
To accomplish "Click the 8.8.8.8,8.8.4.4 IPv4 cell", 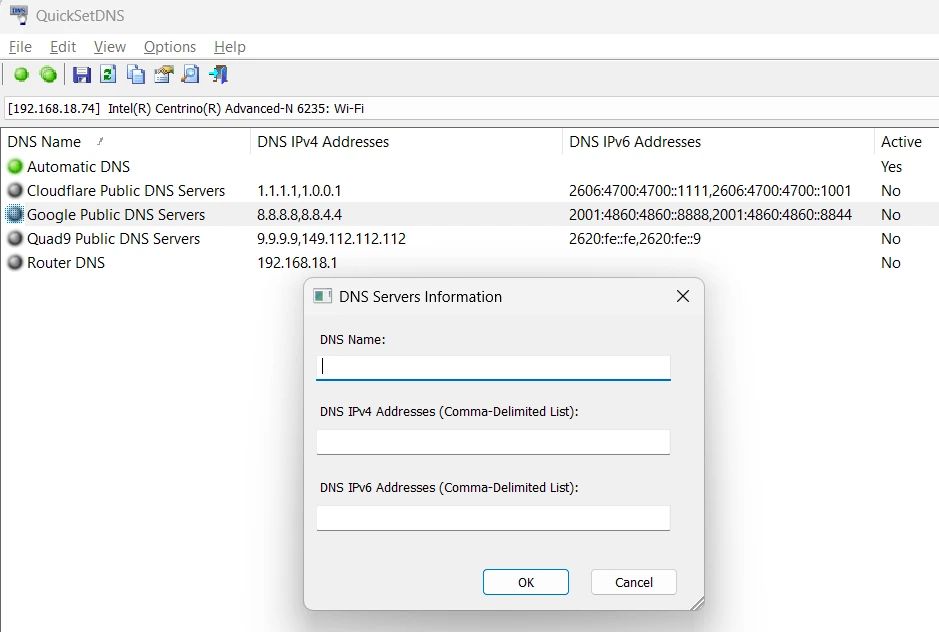I will point(299,214).
